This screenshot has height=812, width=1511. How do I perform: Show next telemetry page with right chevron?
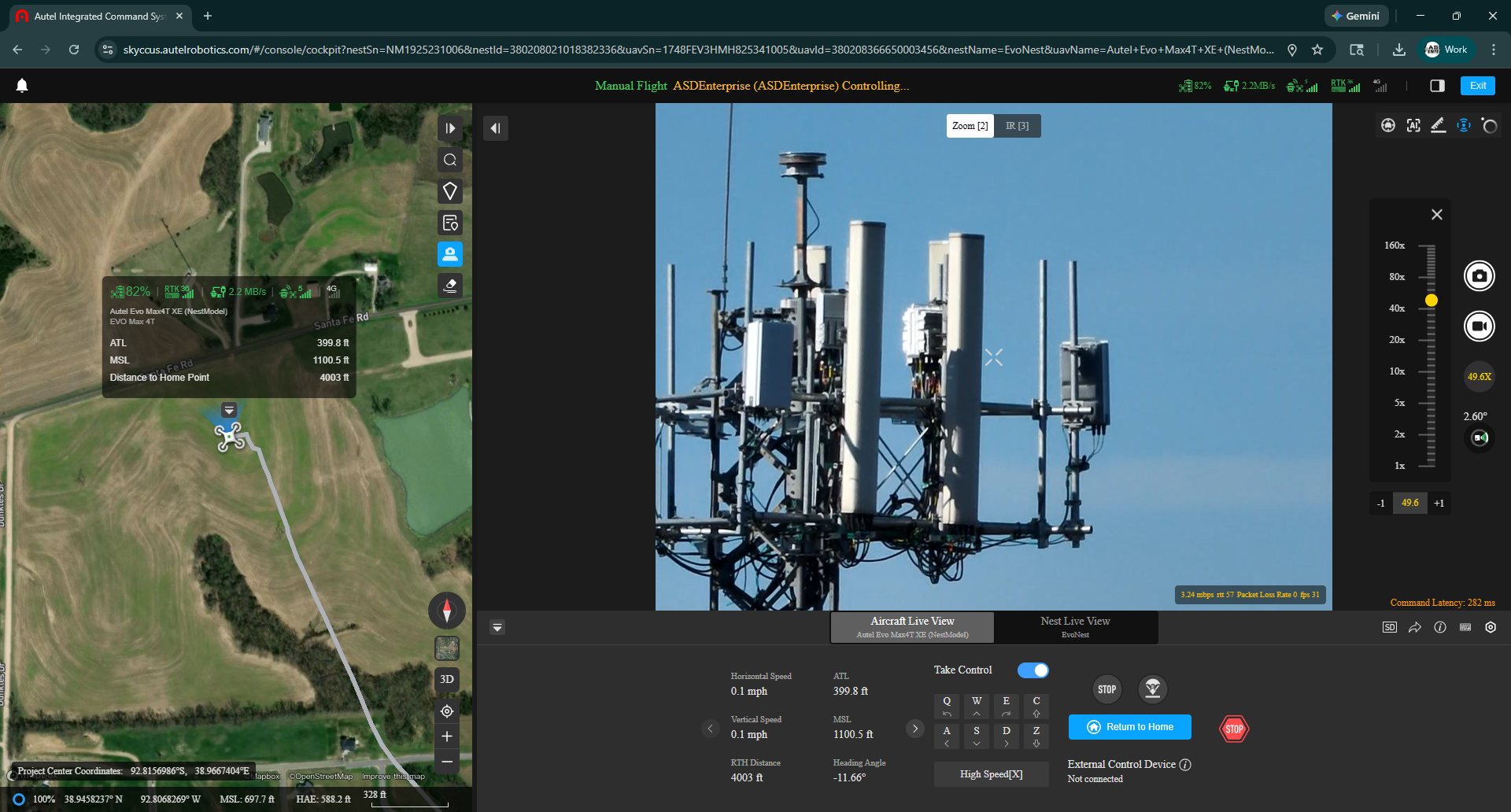(914, 729)
